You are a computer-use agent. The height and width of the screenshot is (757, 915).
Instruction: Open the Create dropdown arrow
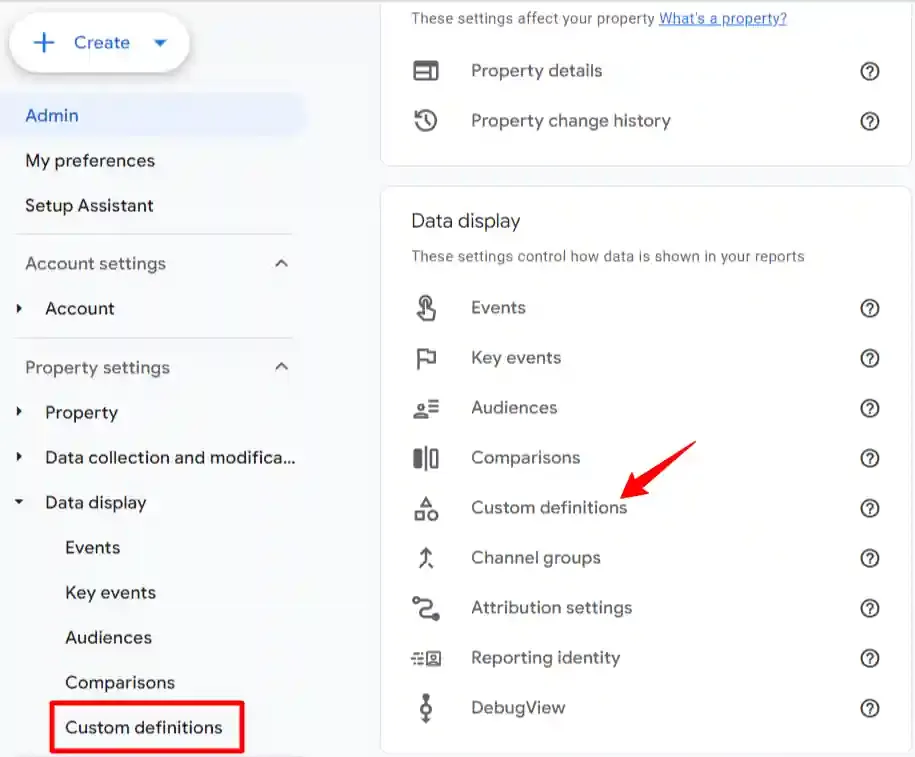point(160,43)
